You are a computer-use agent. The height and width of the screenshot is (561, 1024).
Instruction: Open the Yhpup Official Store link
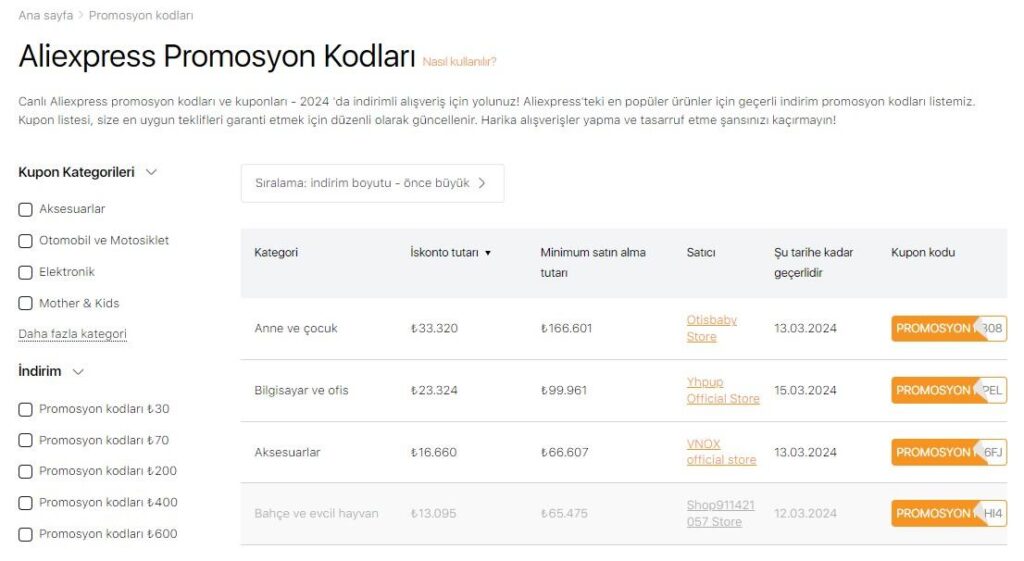coord(723,391)
